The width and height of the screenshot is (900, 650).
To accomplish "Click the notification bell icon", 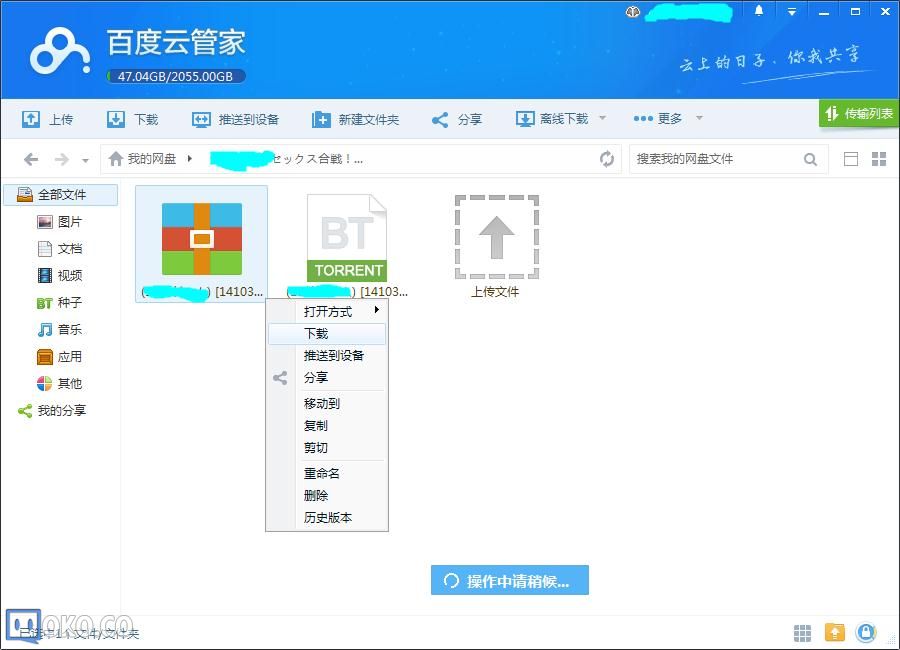I will 759,11.
